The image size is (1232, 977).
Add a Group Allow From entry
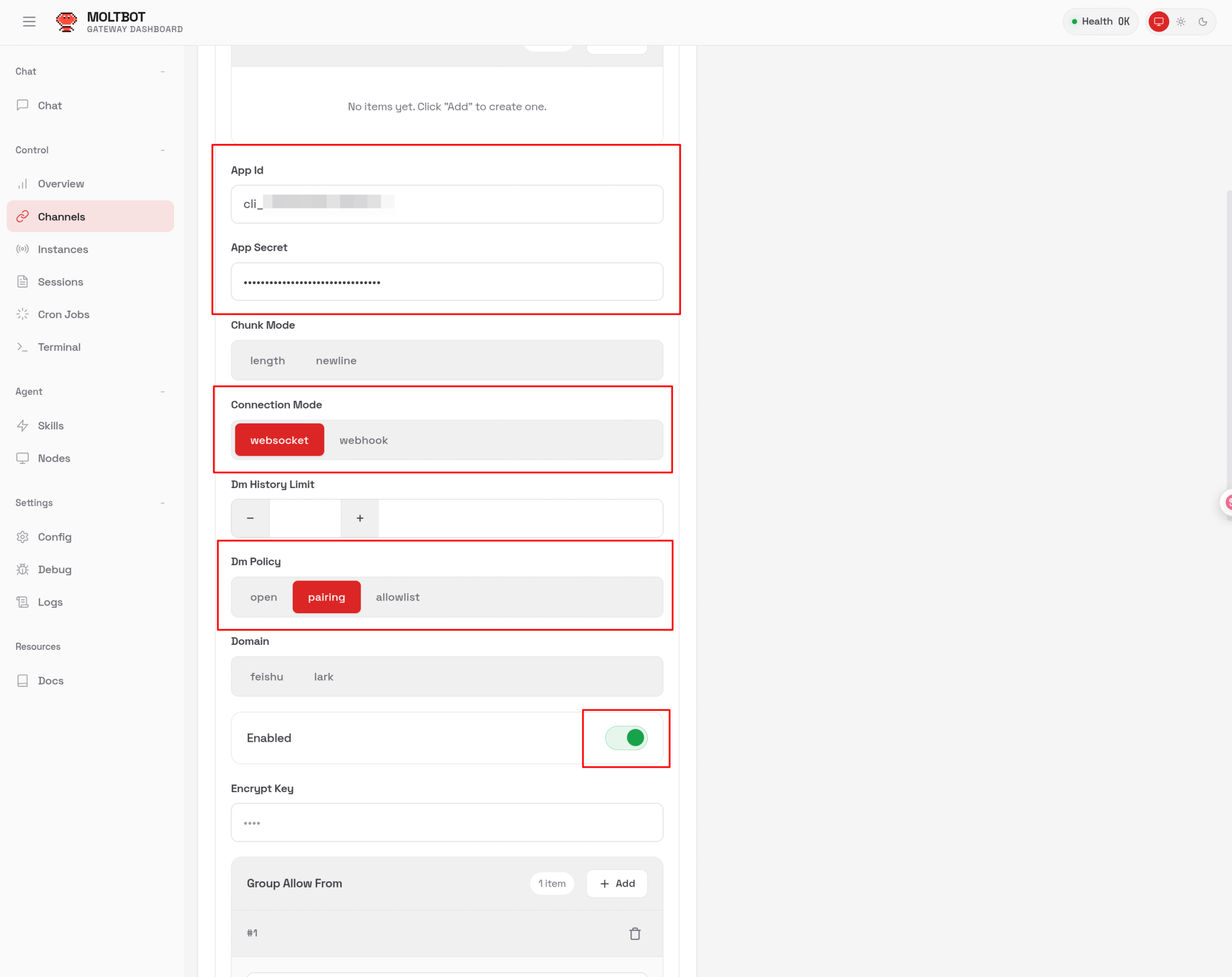617,884
